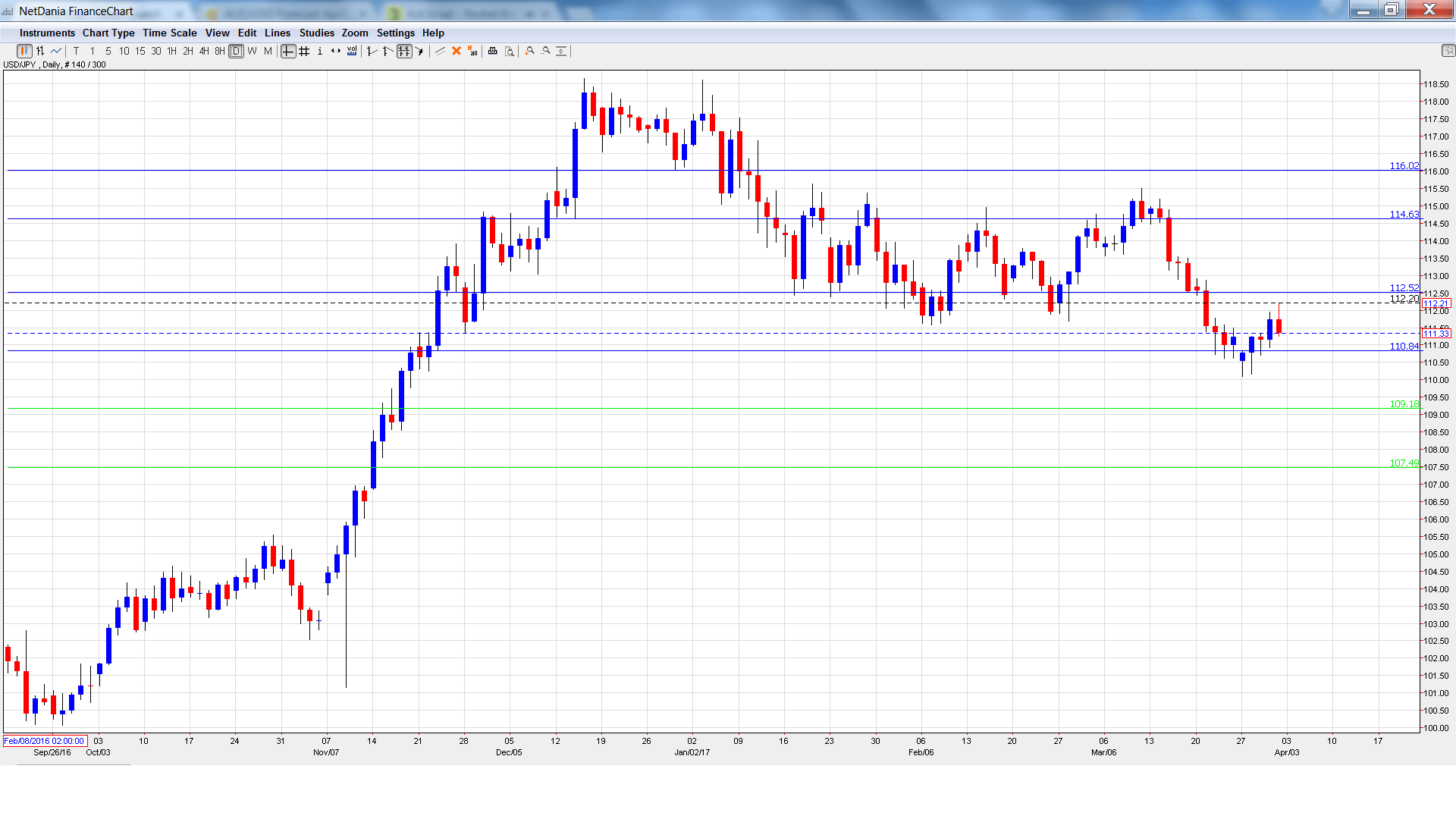Click the print chart icon
The image size is (1456, 819).
(493, 51)
